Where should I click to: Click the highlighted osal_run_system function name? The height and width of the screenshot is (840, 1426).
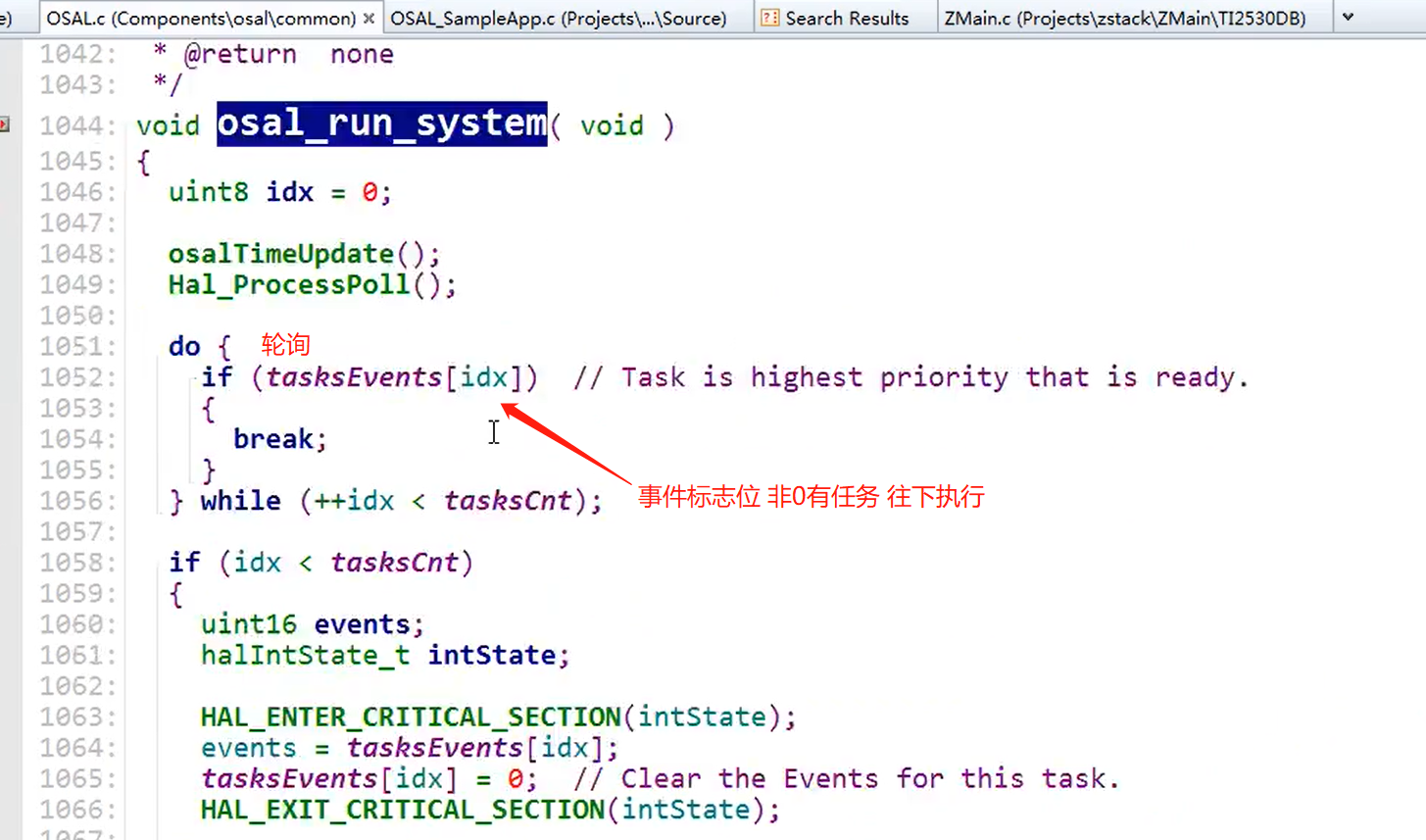click(382, 124)
